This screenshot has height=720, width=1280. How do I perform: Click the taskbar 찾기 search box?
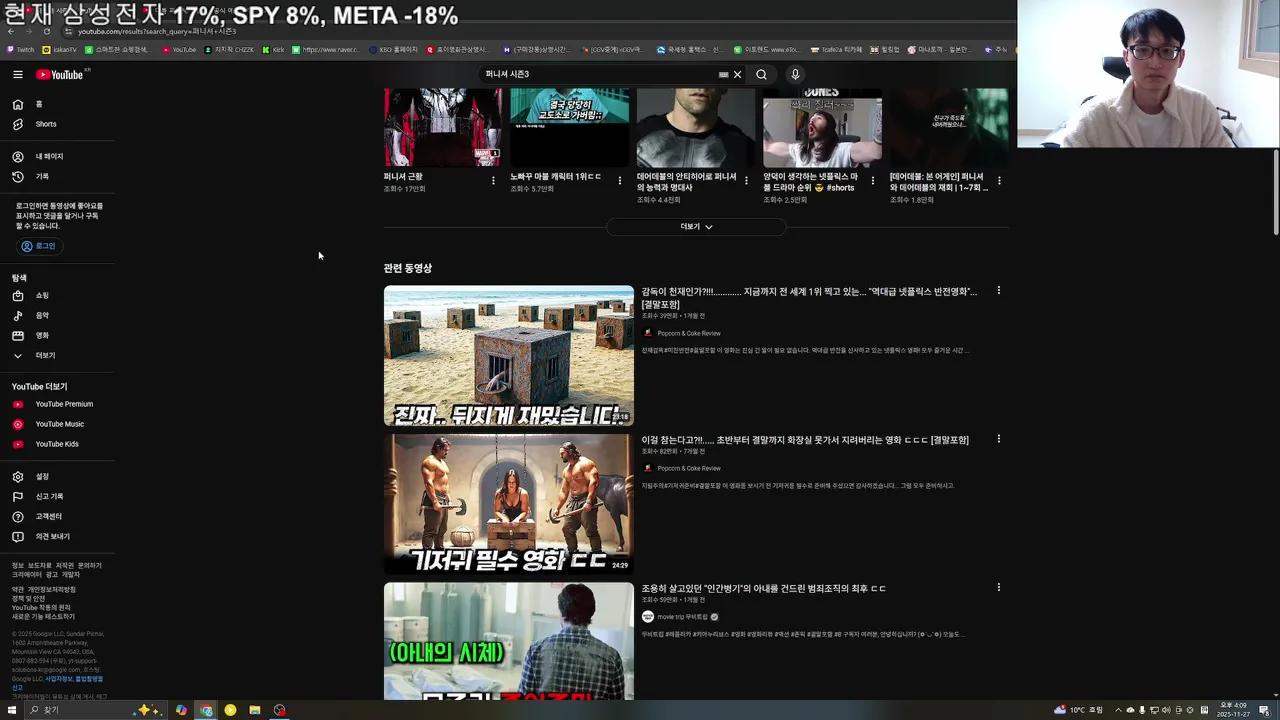coord(80,710)
